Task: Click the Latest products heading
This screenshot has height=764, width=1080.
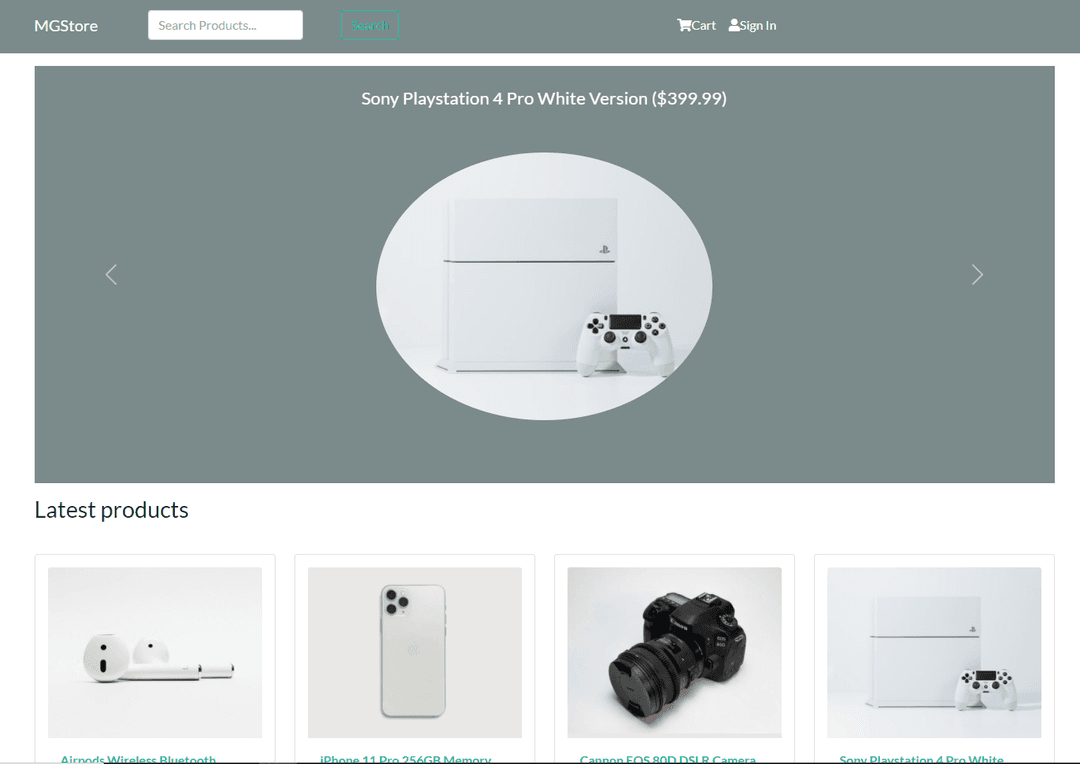Action: [112, 510]
